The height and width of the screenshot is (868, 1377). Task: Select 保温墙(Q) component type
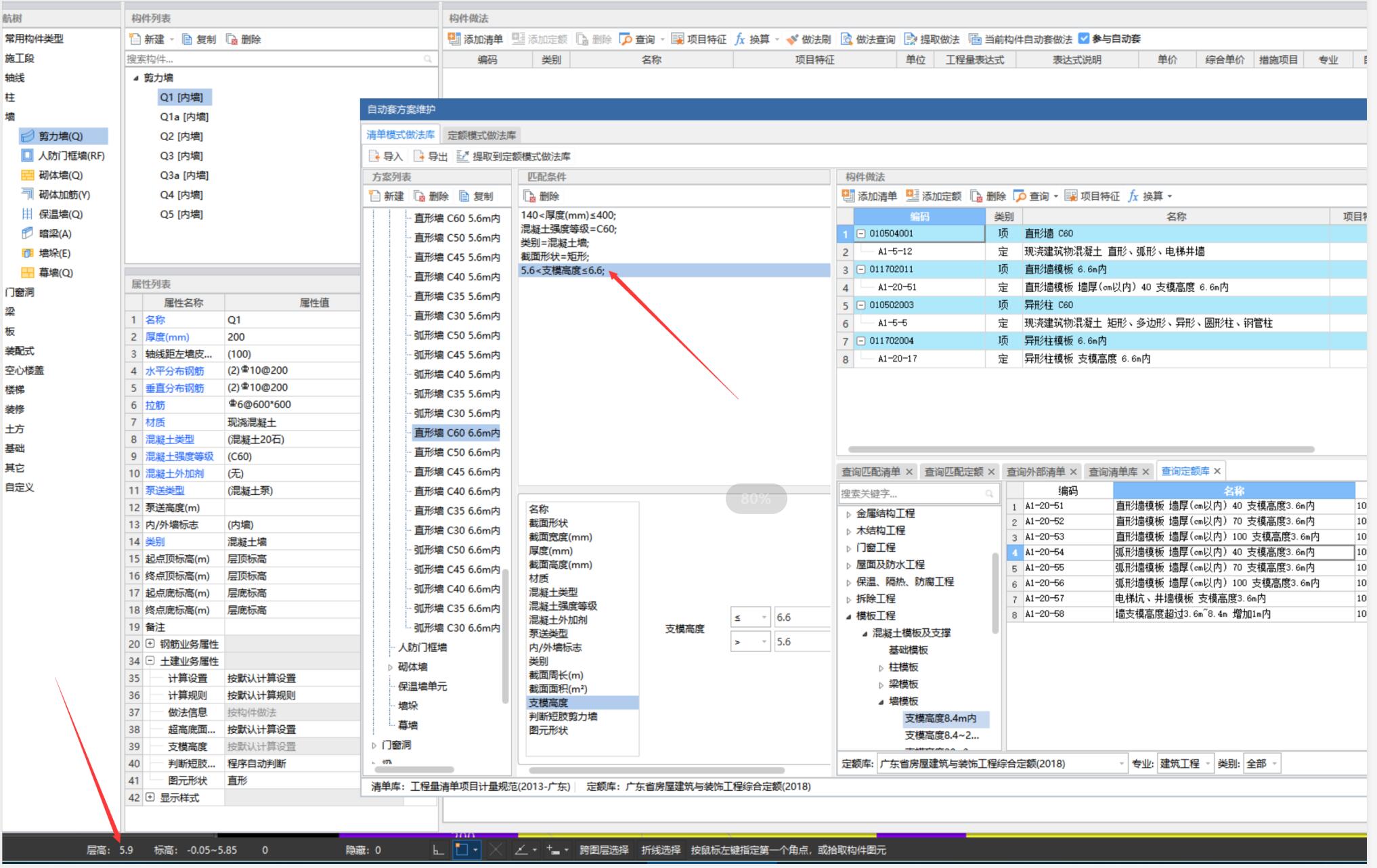[60, 214]
